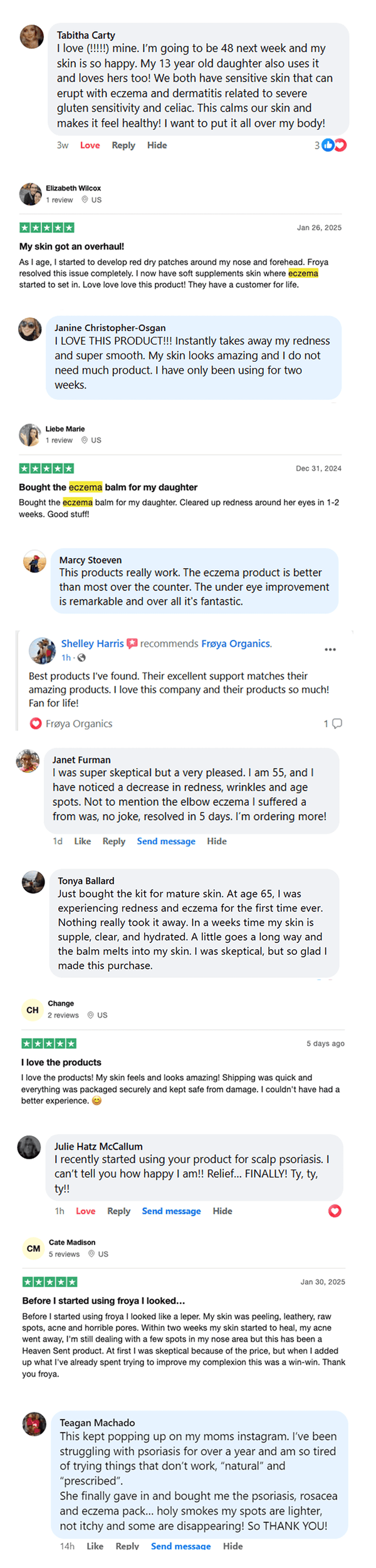Click the heart reaction on Julie's comment
Image resolution: width=376 pixels, height=1568 pixels.
tap(335, 1211)
